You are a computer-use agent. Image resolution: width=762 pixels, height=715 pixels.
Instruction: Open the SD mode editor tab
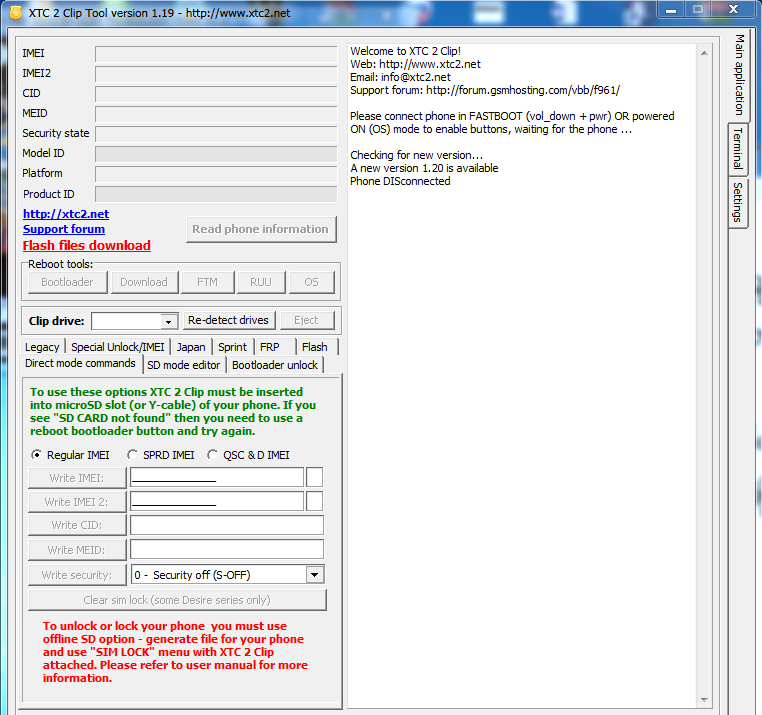184,365
